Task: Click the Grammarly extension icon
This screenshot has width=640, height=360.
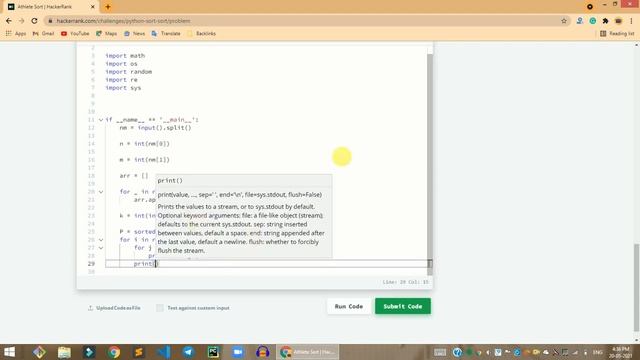Action: pos(593,21)
